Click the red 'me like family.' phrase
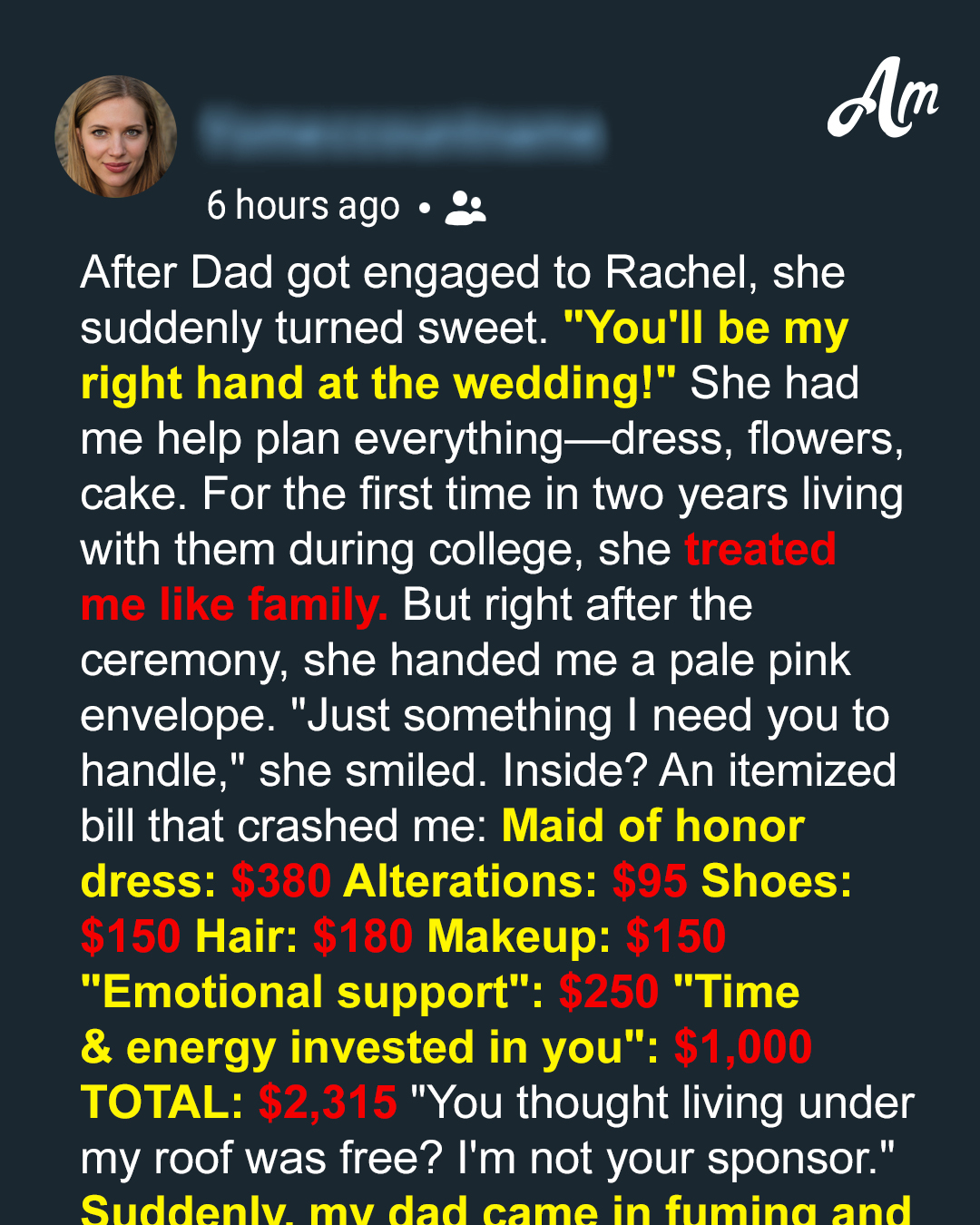This screenshot has width=980, height=1225. 234,604
